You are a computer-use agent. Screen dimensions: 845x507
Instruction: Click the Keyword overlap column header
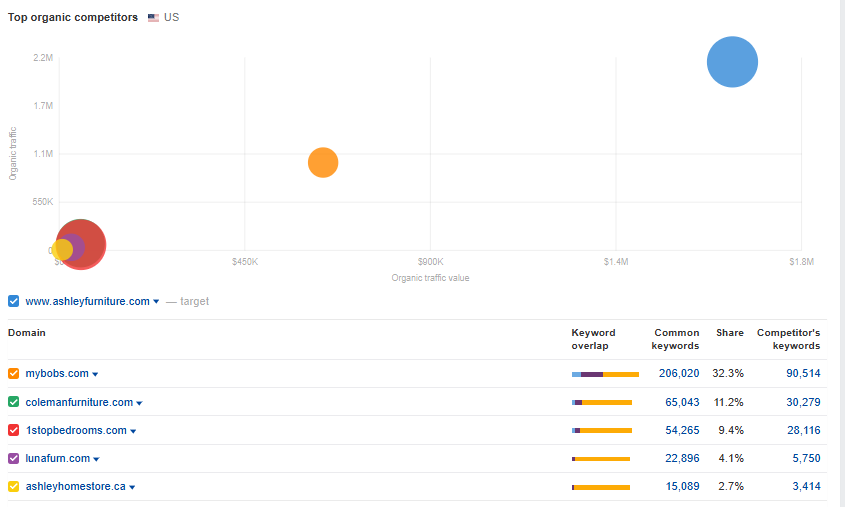593,339
